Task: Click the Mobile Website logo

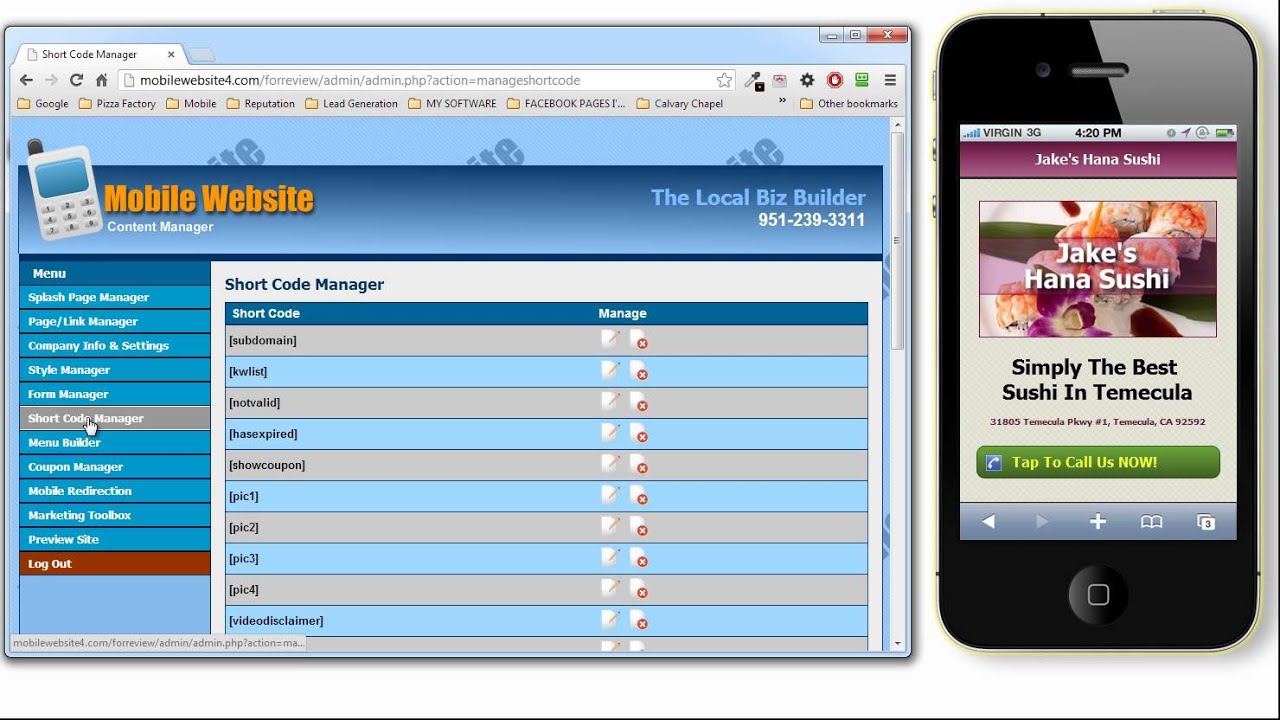Action: pos(171,191)
